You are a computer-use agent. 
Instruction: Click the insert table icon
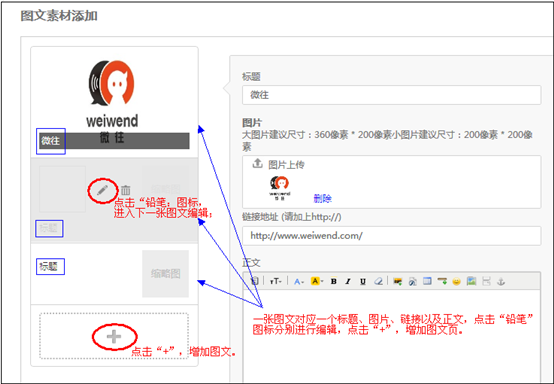click(x=427, y=282)
